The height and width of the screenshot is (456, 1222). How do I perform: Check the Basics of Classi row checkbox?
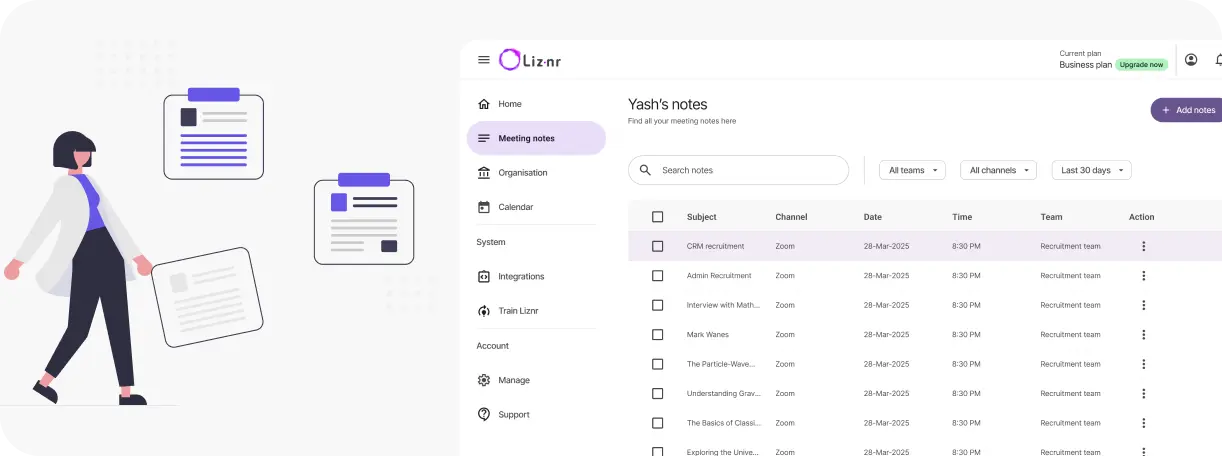tap(657, 423)
